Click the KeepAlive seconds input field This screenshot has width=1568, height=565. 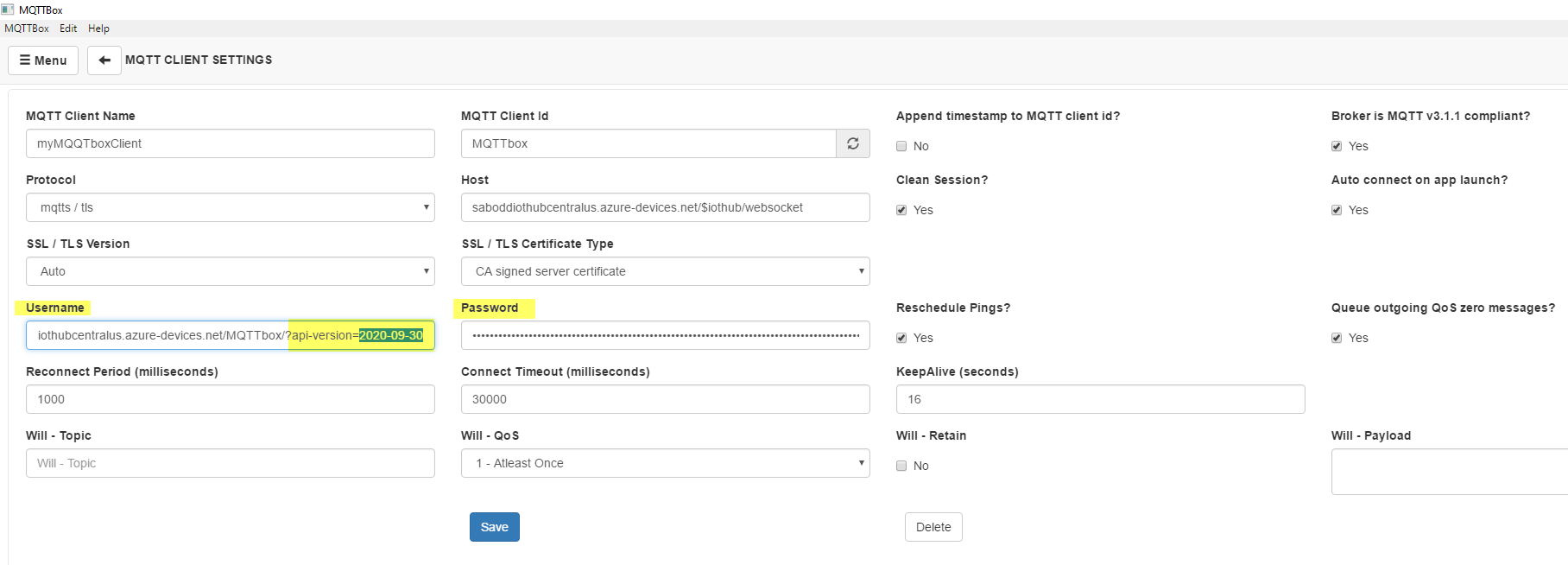click(1101, 399)
